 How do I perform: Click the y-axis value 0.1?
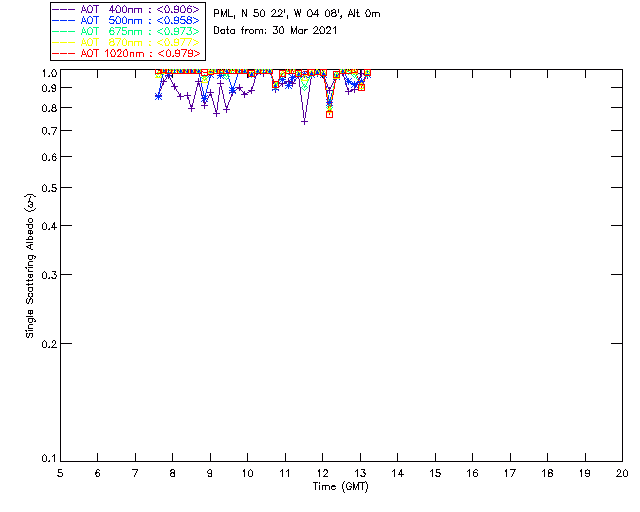[49, 459]
